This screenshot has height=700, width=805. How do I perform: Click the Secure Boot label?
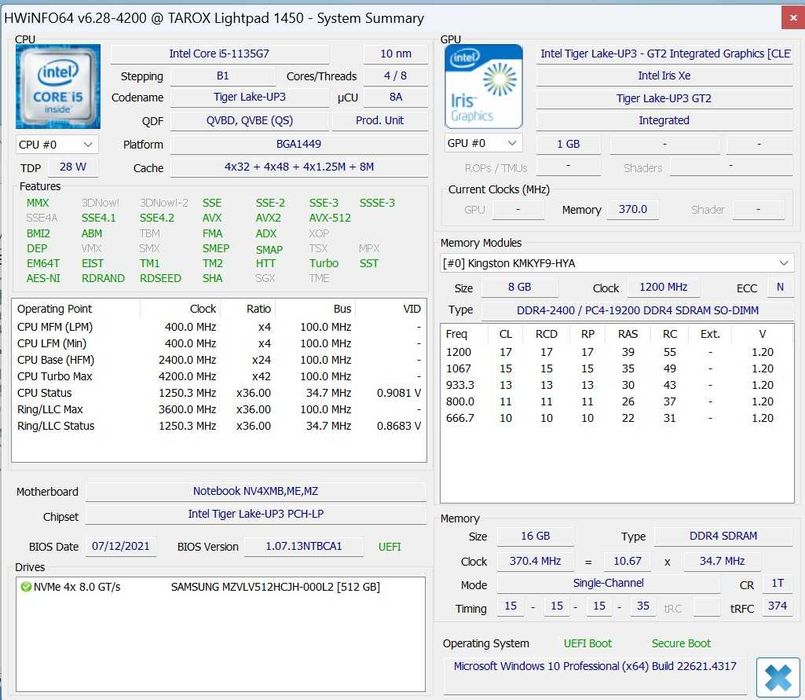click(681, 644)
